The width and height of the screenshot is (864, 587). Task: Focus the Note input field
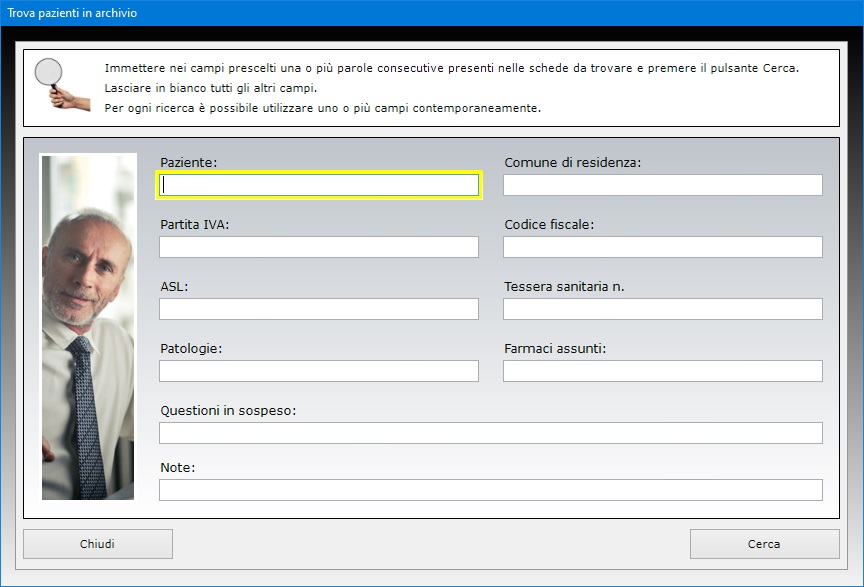tap(491, 490)
